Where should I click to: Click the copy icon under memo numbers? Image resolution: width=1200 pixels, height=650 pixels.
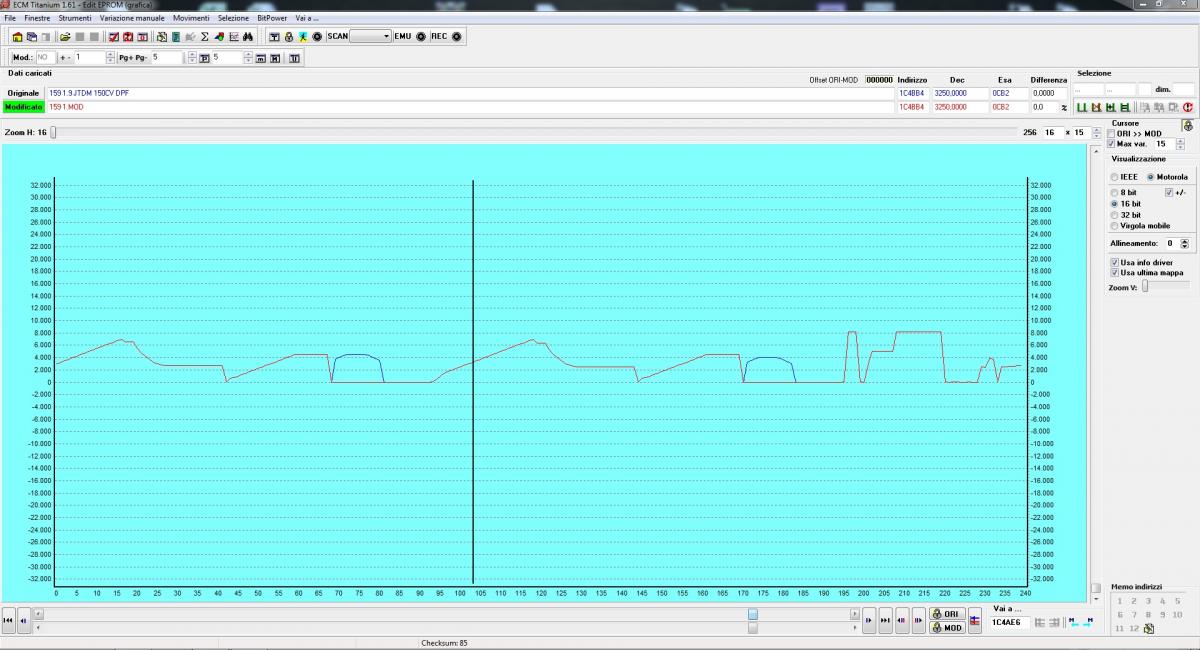[x=1148, y=628]
